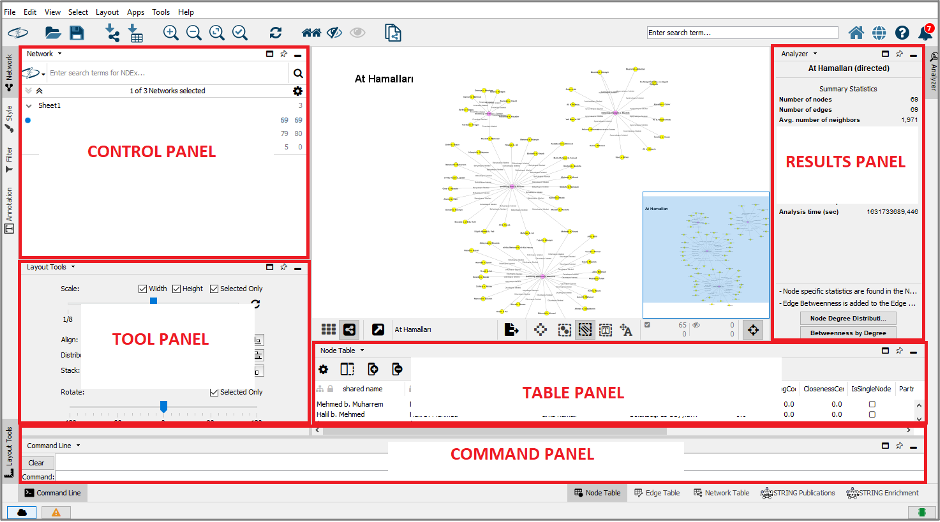940x522 pixels.
Task: Toggle Rotate Selected Only checkbox
Action: tap(214, 393)
